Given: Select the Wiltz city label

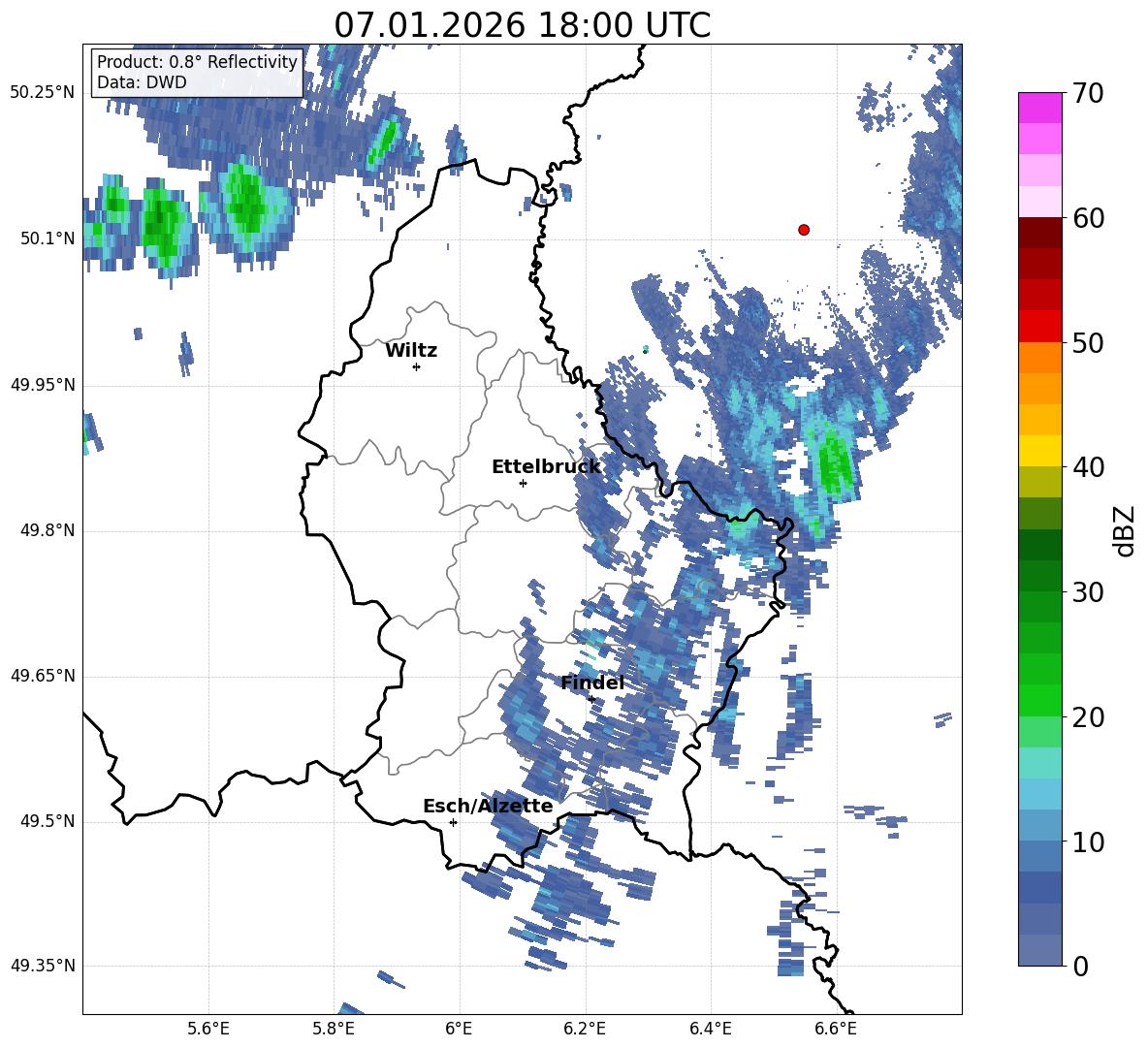Looking at the screenshot, I should click(411, 351).
